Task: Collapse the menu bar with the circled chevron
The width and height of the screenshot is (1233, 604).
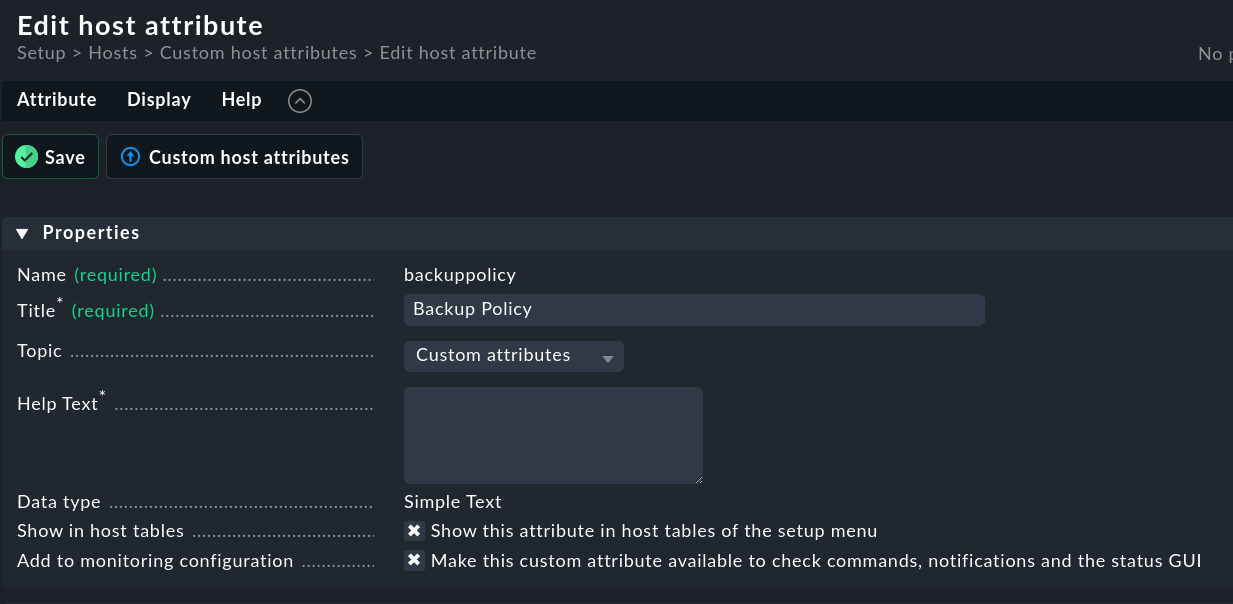Action: click(x=300, y=100)
